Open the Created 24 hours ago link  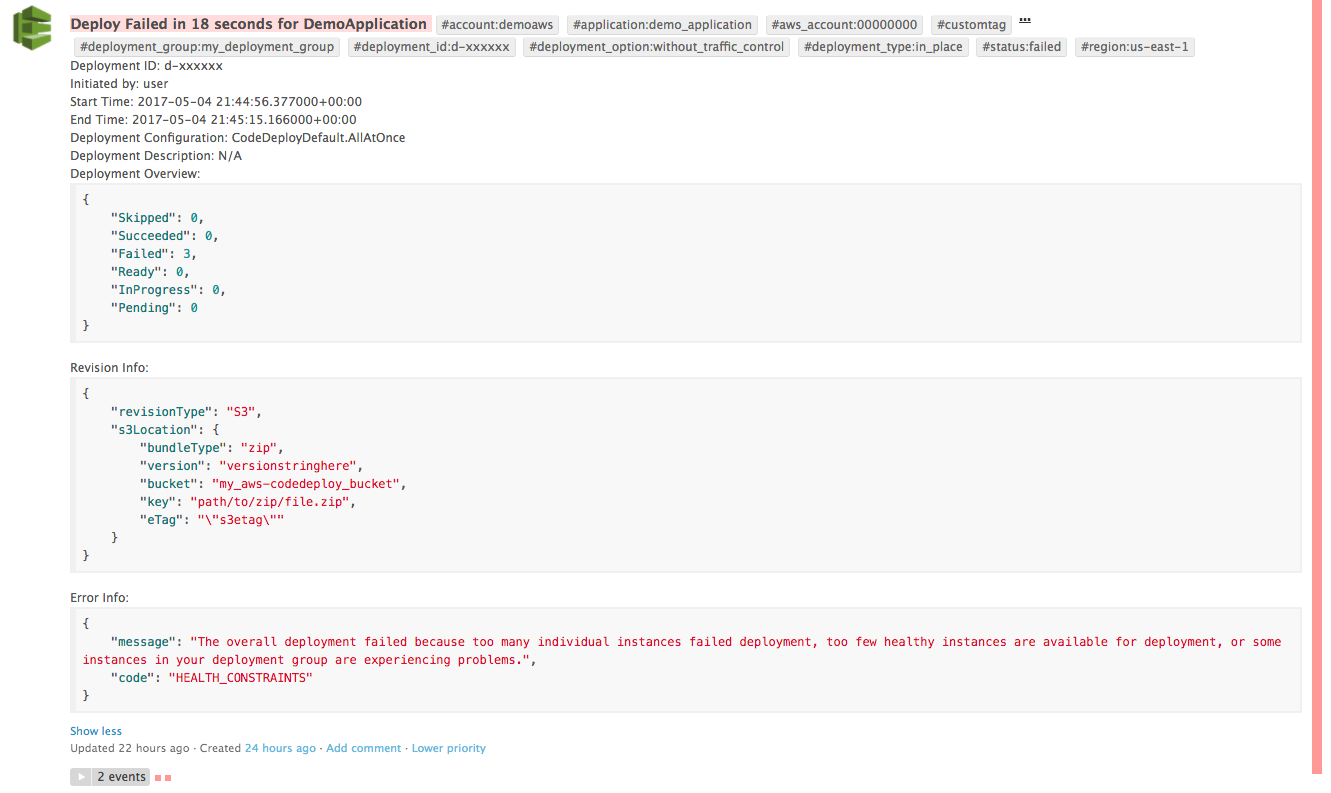280,747
